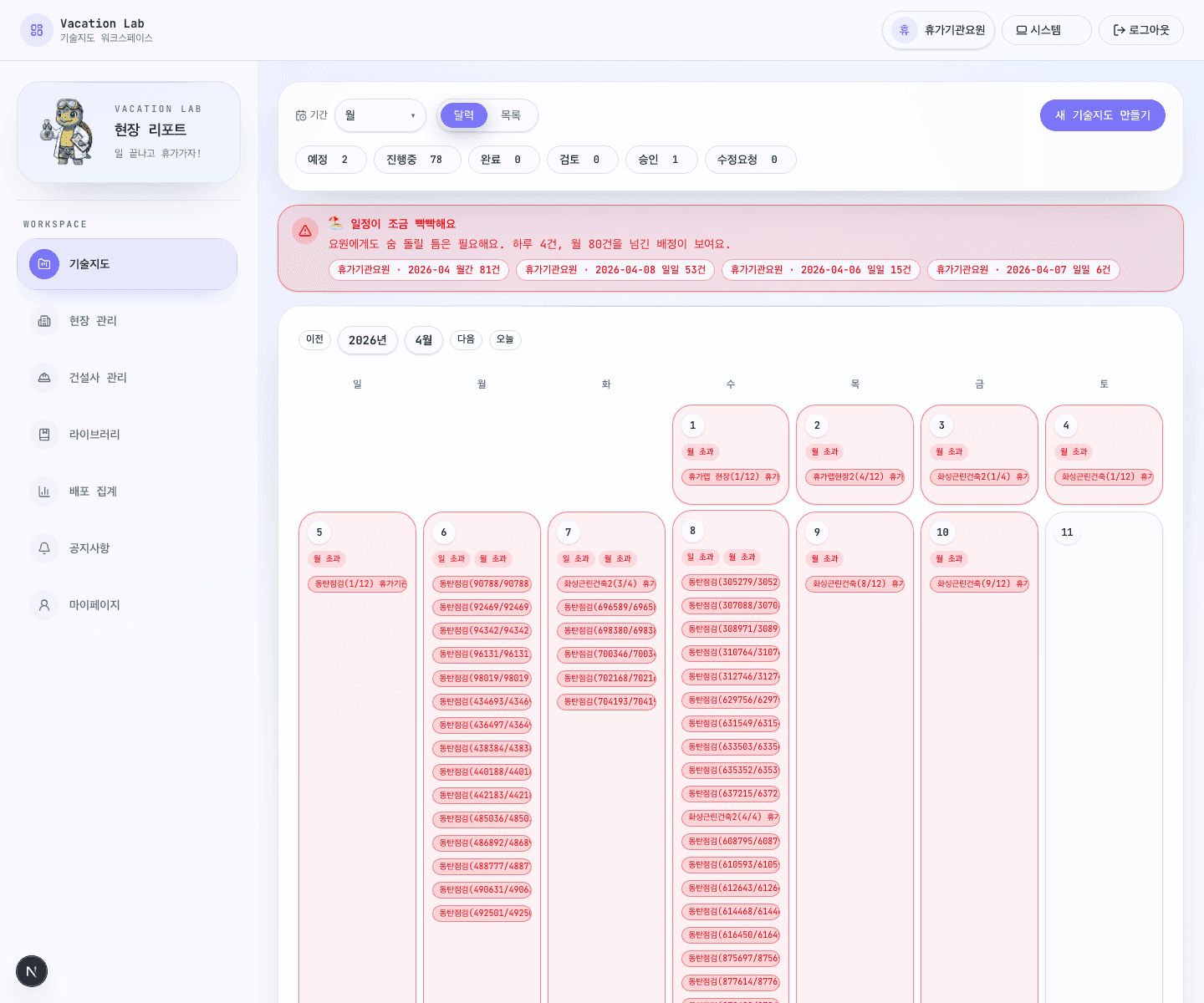
Task: Click the 2026-04-08 일일 53건 warning chip
Action: click(x=615, y=269)
